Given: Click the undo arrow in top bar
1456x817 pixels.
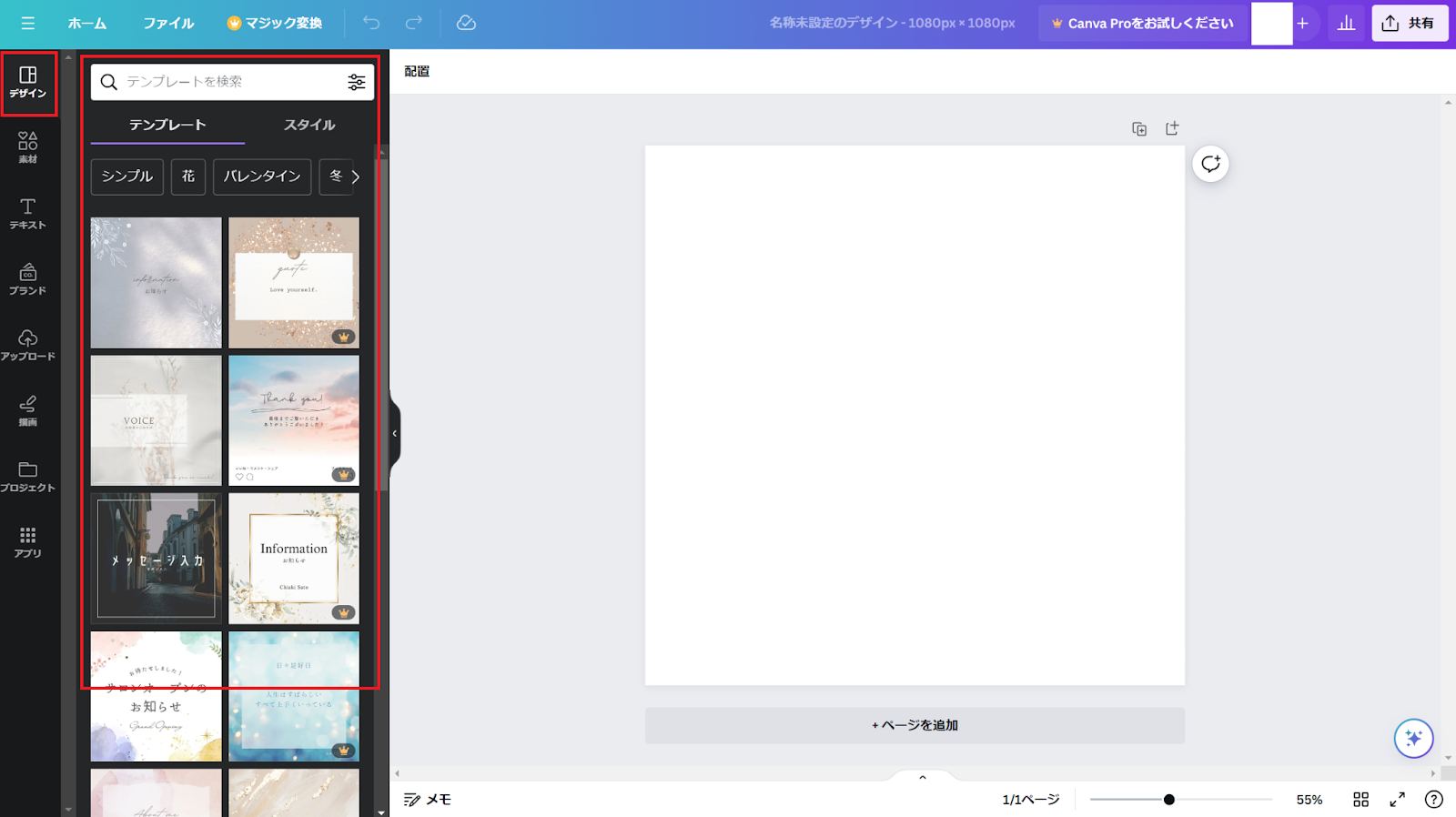Looking at the screenshot, I should tap(371, 23).
